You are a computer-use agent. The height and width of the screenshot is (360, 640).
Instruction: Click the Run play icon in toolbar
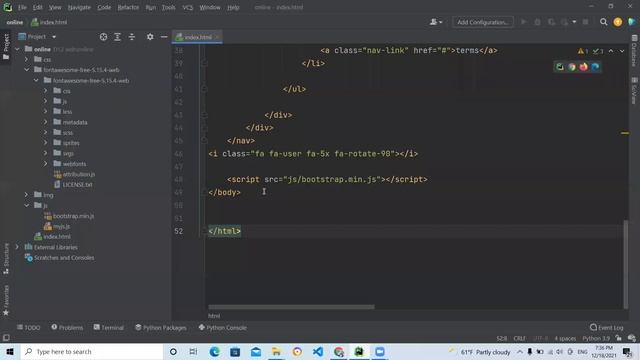pos(523,22)
